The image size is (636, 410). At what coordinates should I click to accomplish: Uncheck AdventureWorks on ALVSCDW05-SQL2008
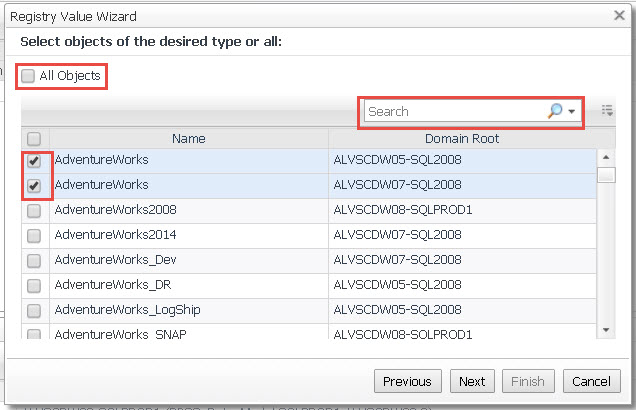click(x=34, y=160)
